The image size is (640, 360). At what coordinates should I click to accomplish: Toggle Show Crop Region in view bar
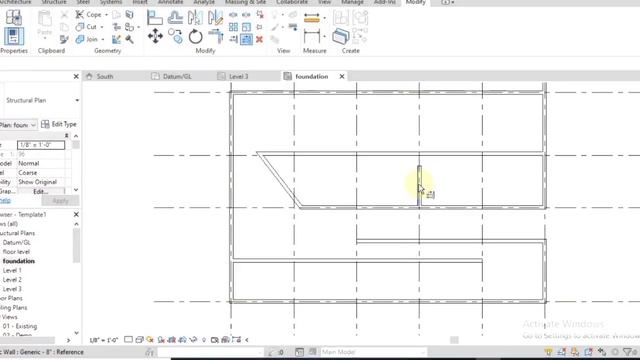pyautogui.click(x=182, y=340)
